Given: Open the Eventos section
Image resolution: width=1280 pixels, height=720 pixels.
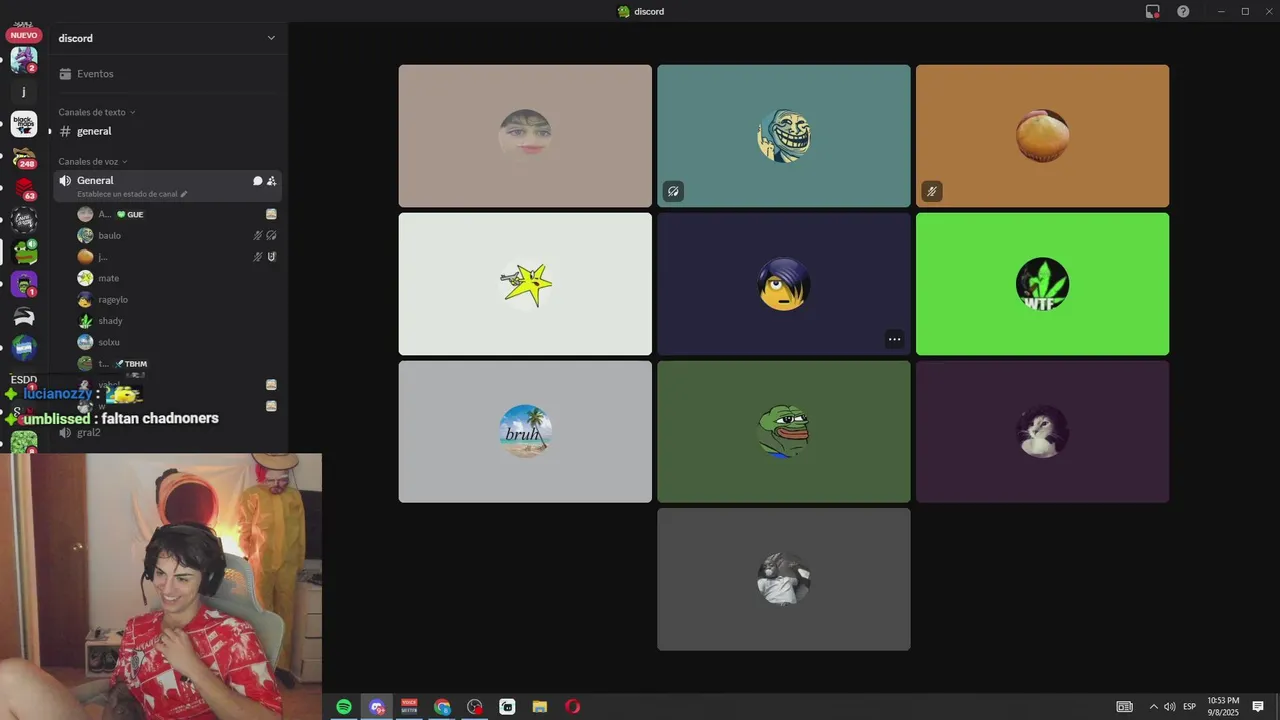Looking at the screenshot, I should click(167, 74).
